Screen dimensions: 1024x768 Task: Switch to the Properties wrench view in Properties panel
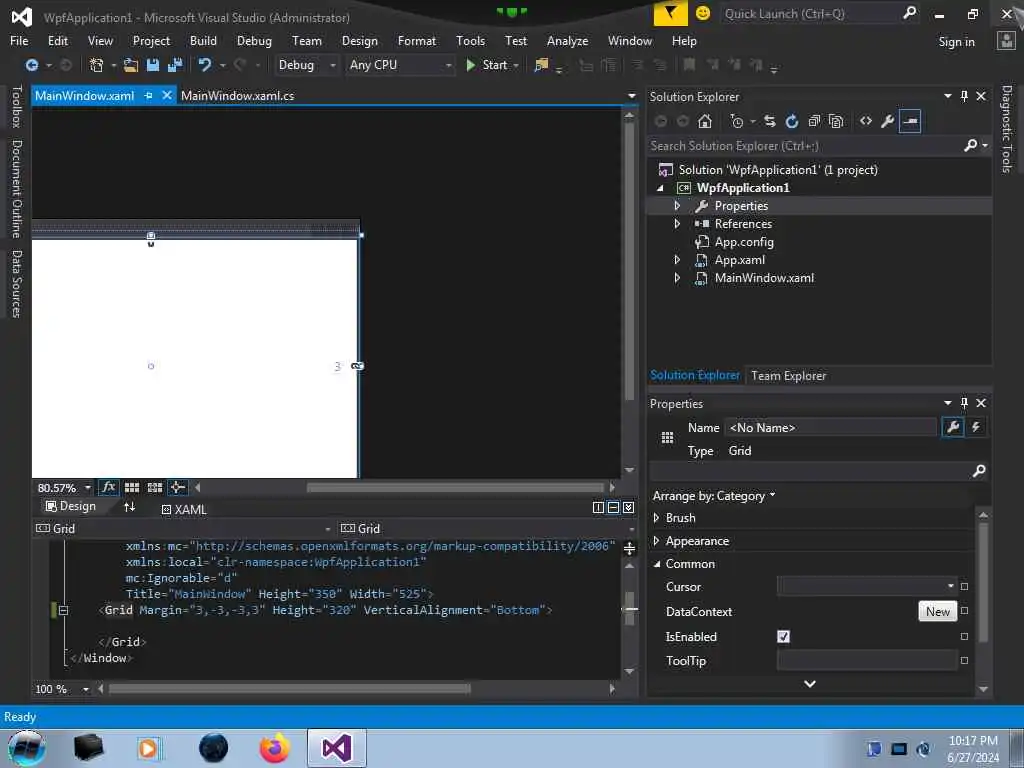[x=953, y=427]
